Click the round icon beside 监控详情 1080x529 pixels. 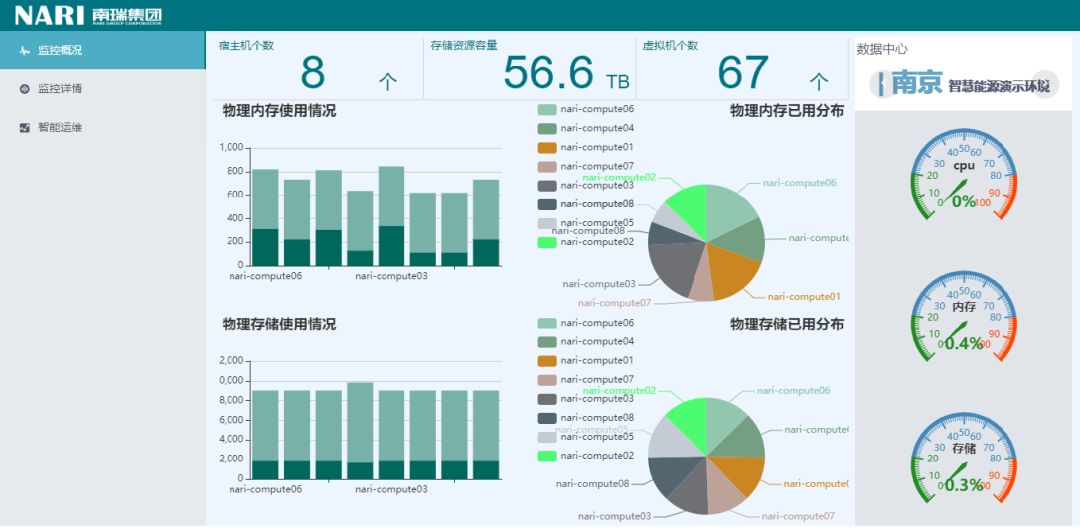click(x=25, y=89)
